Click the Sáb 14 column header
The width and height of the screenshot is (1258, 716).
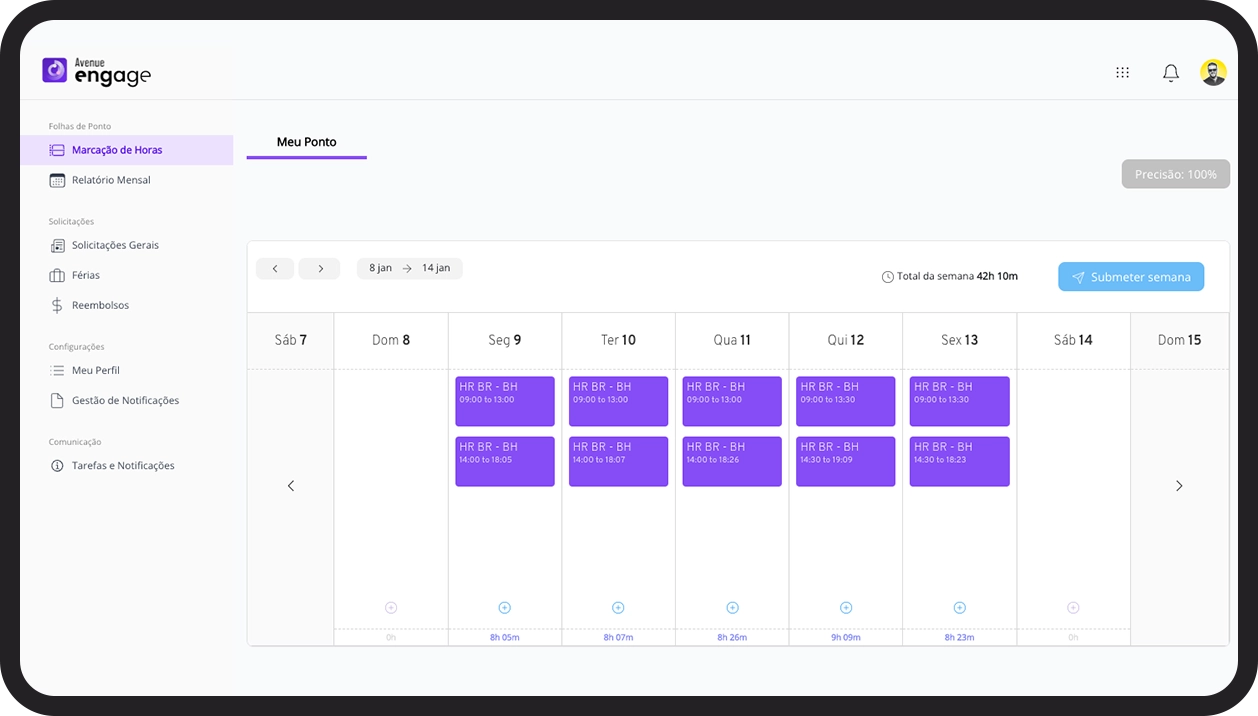1073,340
